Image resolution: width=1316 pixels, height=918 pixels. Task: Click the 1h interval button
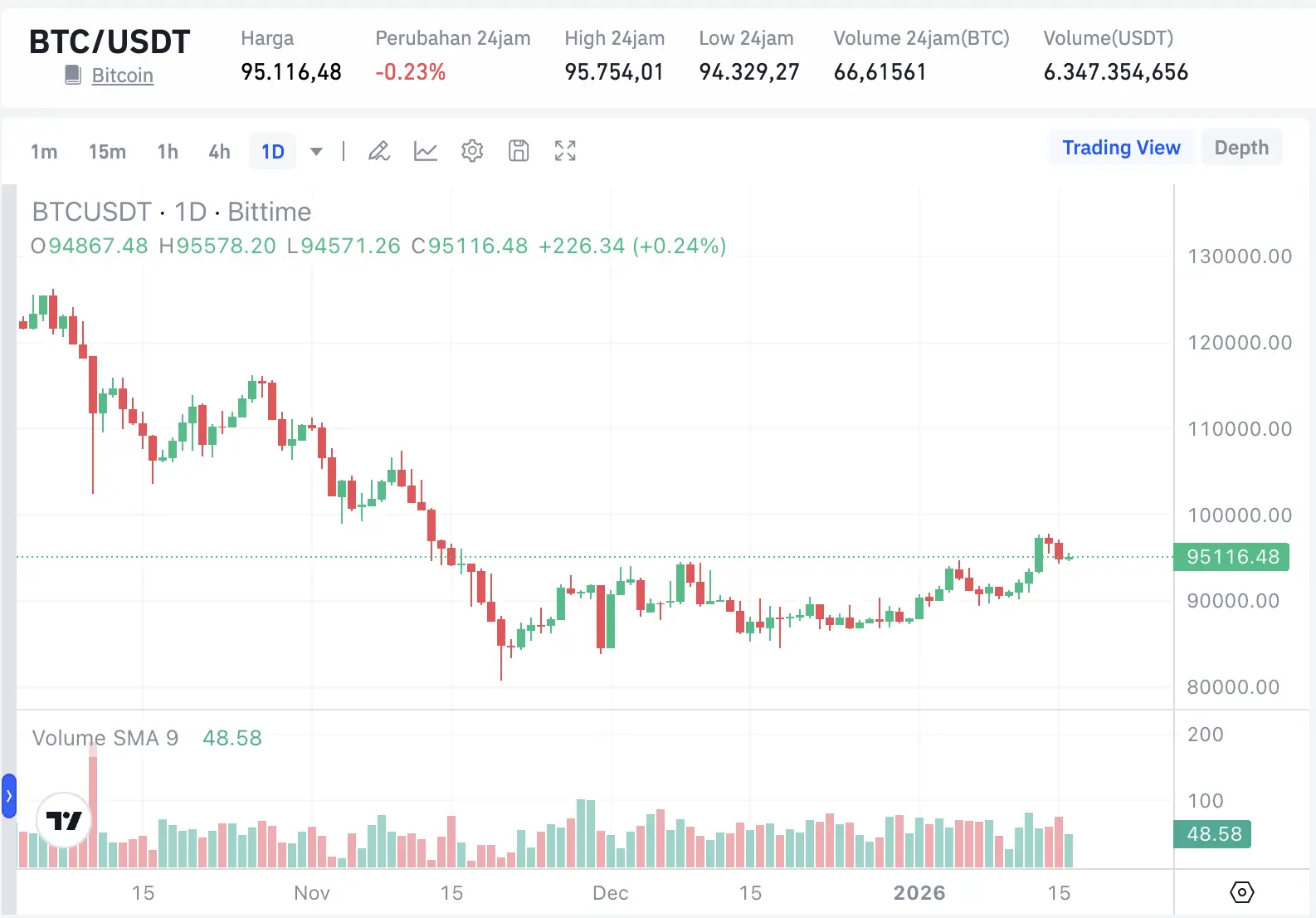pos(167,151)
